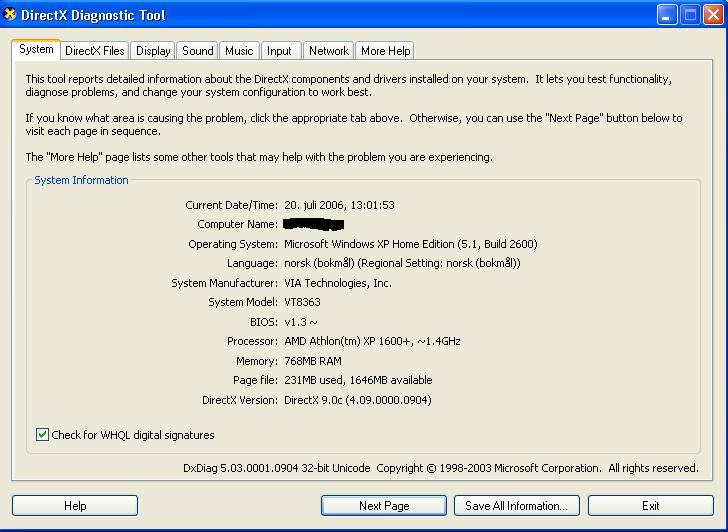Click the redacted Computer Name value

coord(314,224)
